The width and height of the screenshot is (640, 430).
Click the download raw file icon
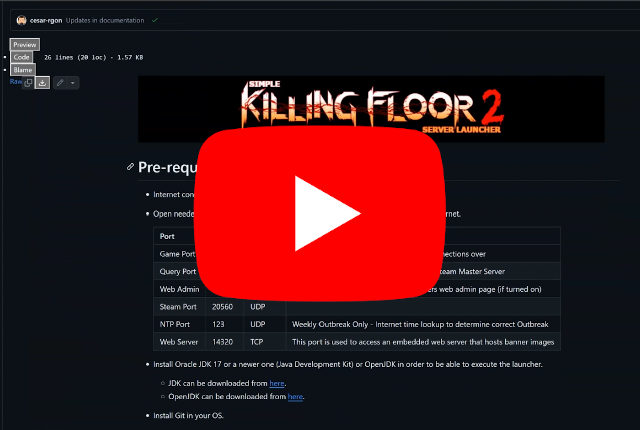42,83
